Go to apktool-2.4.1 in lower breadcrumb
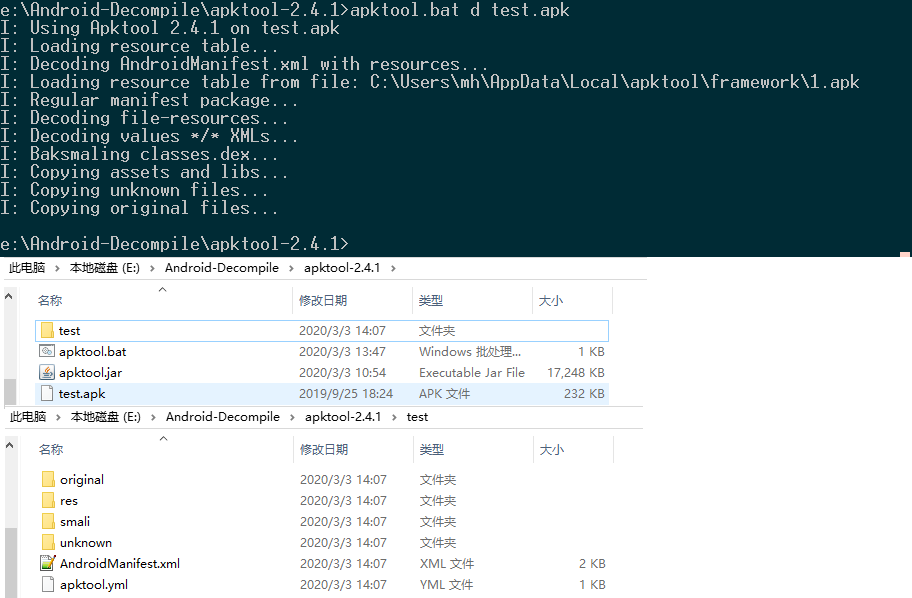912x598 pixels. coord(343,417)
